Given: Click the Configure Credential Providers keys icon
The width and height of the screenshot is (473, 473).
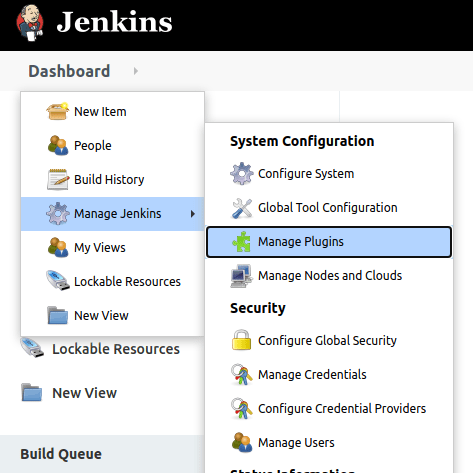Looking at the screenshot, I should point(242,408).
